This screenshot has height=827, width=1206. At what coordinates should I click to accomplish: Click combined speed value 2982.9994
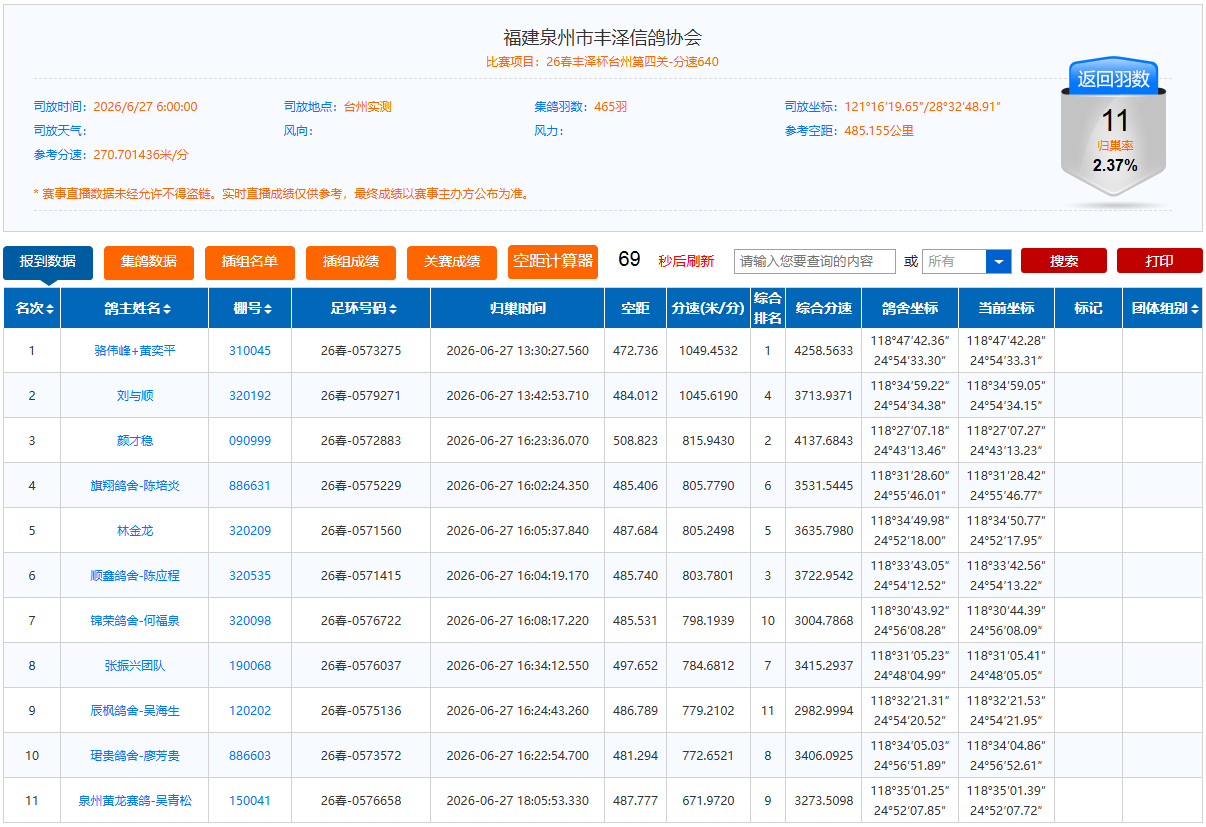pyautogui.click(x=824, y=711)
